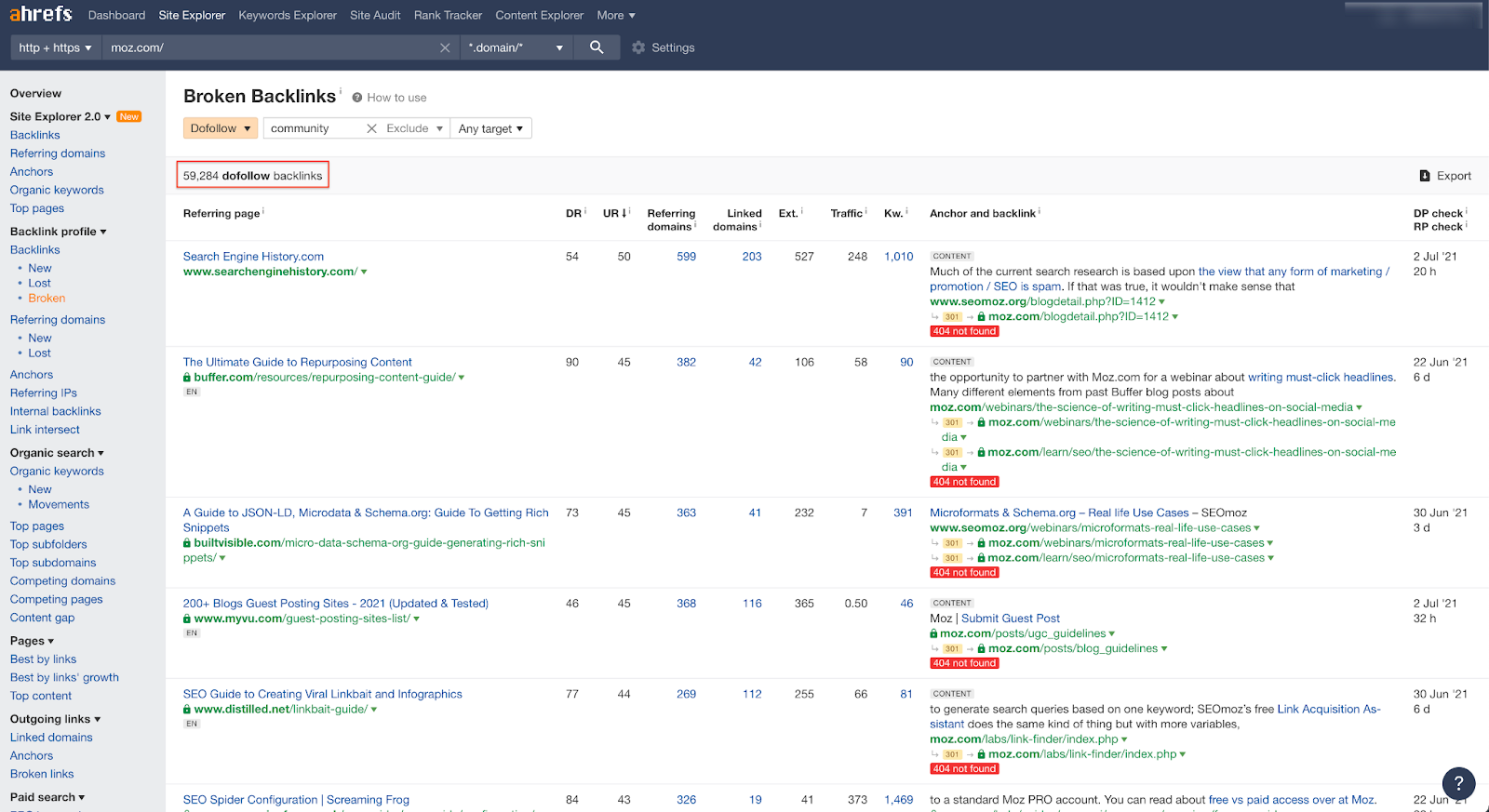1489x812 pixels.
Task: Open the More menu in top navigation
Action: pos(616,15)
